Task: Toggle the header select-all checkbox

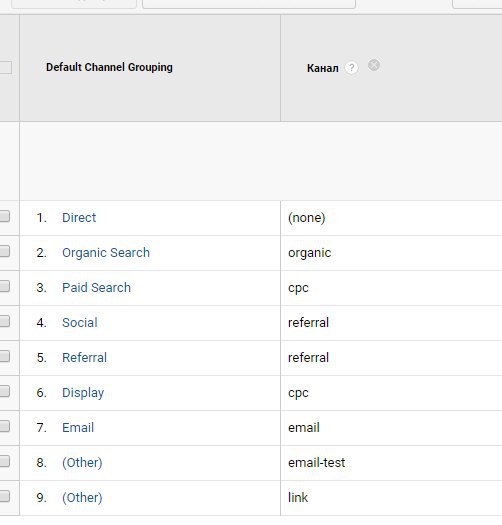Action: tap(5, 67)
